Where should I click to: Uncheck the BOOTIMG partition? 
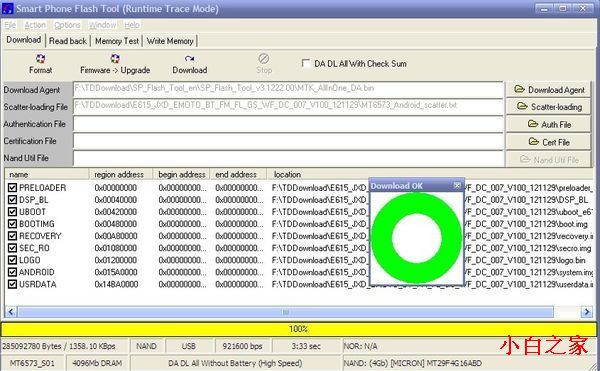(12, 224)
